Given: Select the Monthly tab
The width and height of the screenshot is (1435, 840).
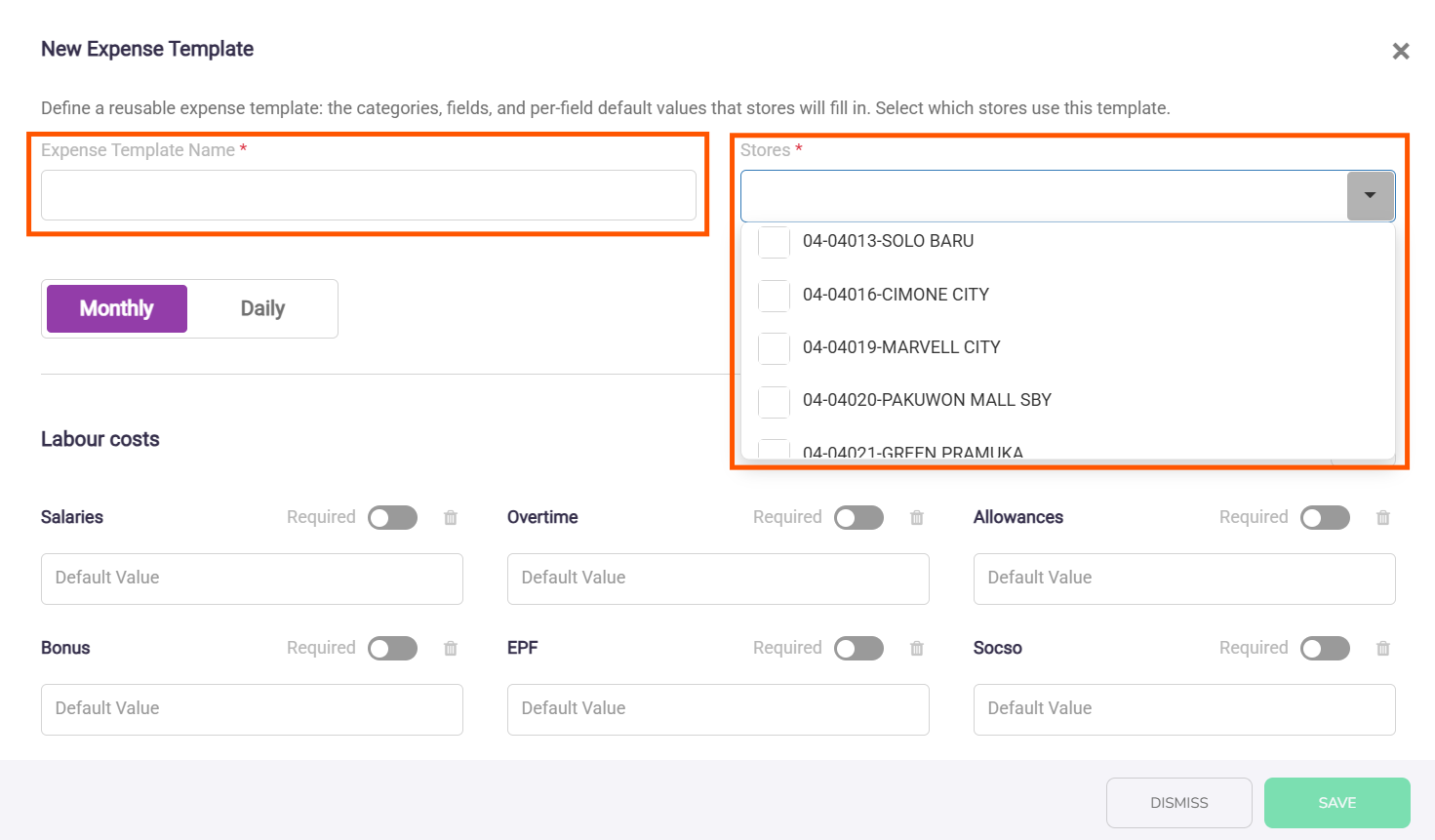Looking at the screenshot, I should 117,309.
